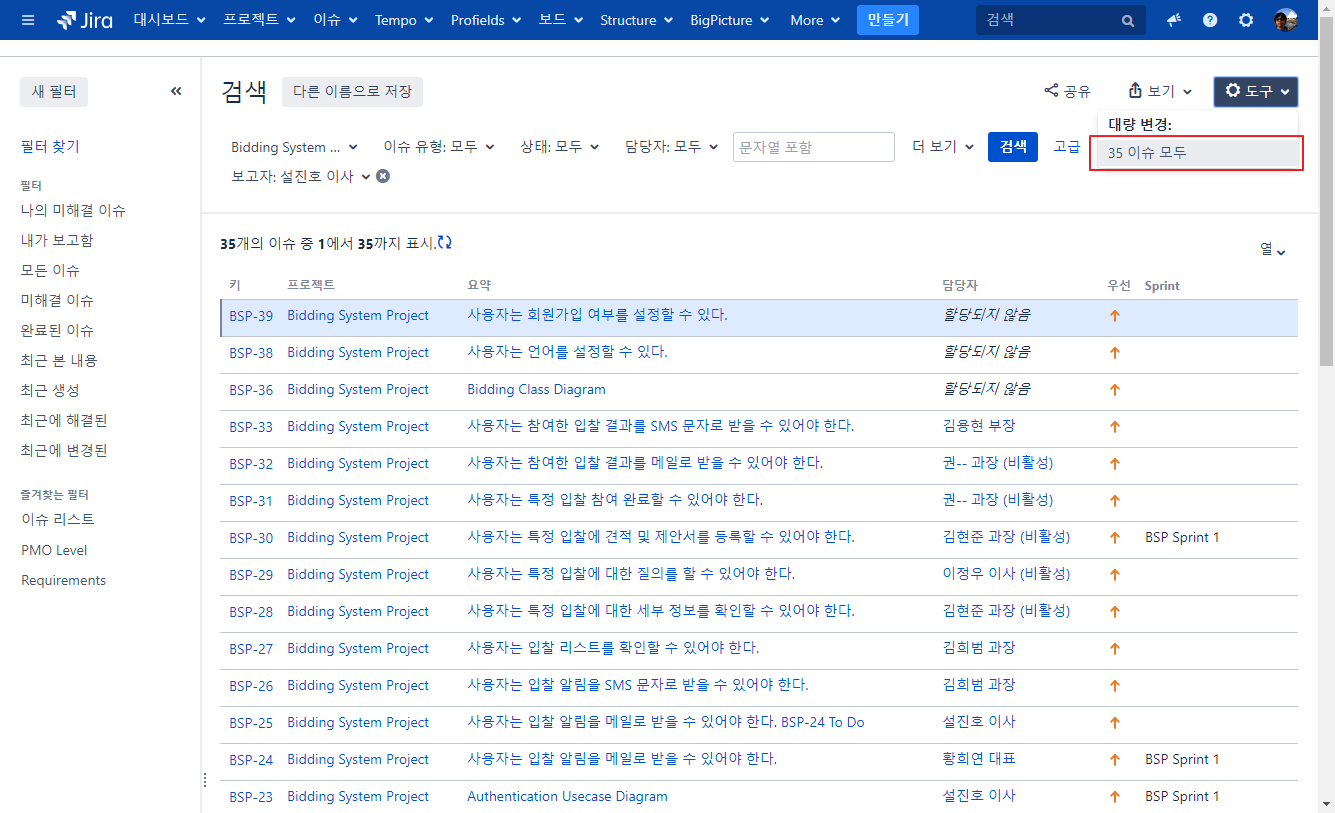This screenshot has width=1335, height=813.
Task: Select 나의 미해결 이슈 filter in sidebar
Action: click(x=73, y=211)
